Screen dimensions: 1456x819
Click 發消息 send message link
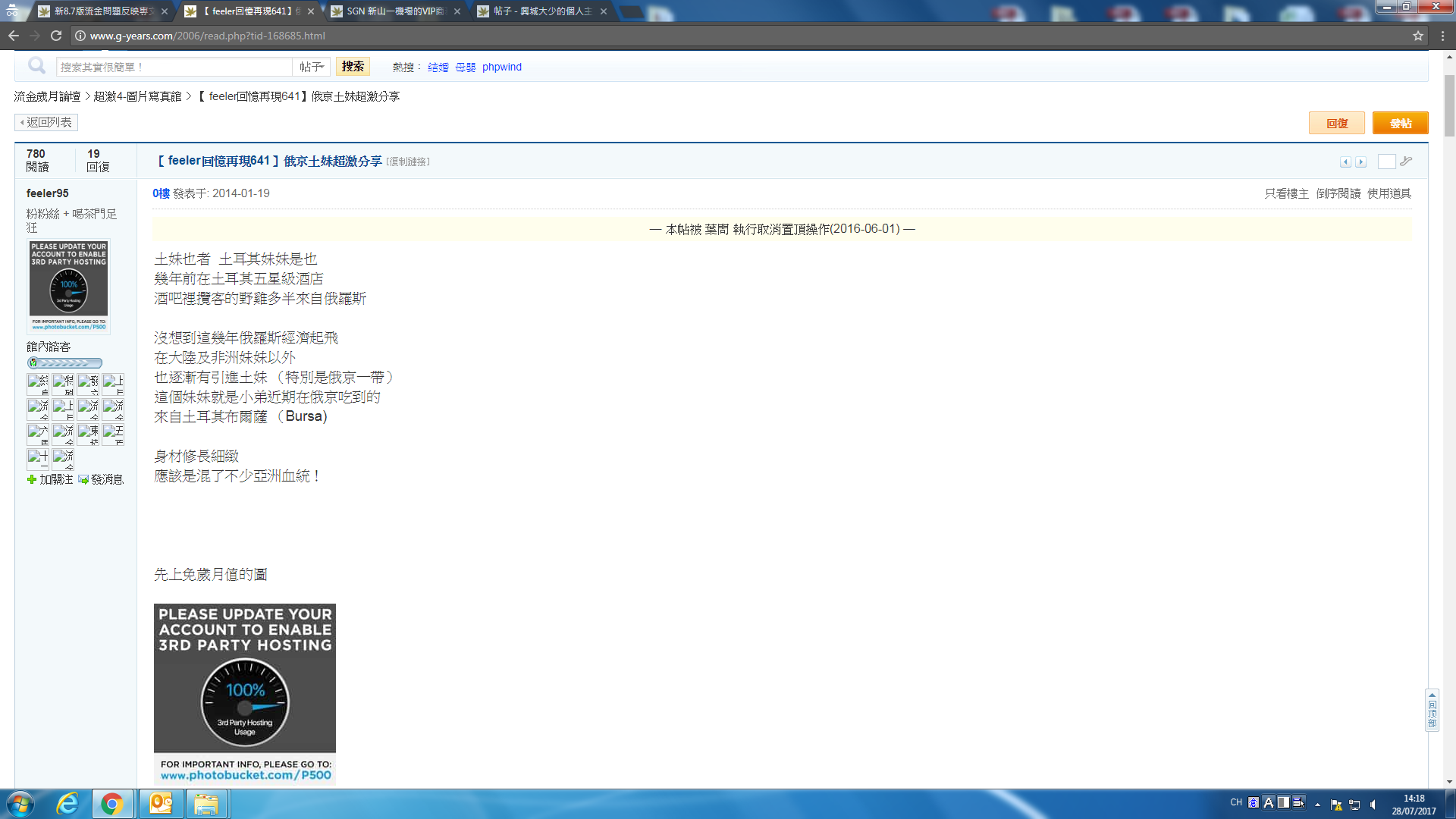pyautogui.click(x=107, y=479)
